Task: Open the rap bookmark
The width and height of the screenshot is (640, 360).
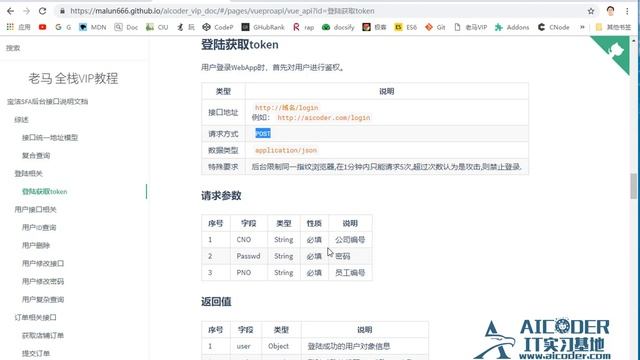Action: [303, 27]
